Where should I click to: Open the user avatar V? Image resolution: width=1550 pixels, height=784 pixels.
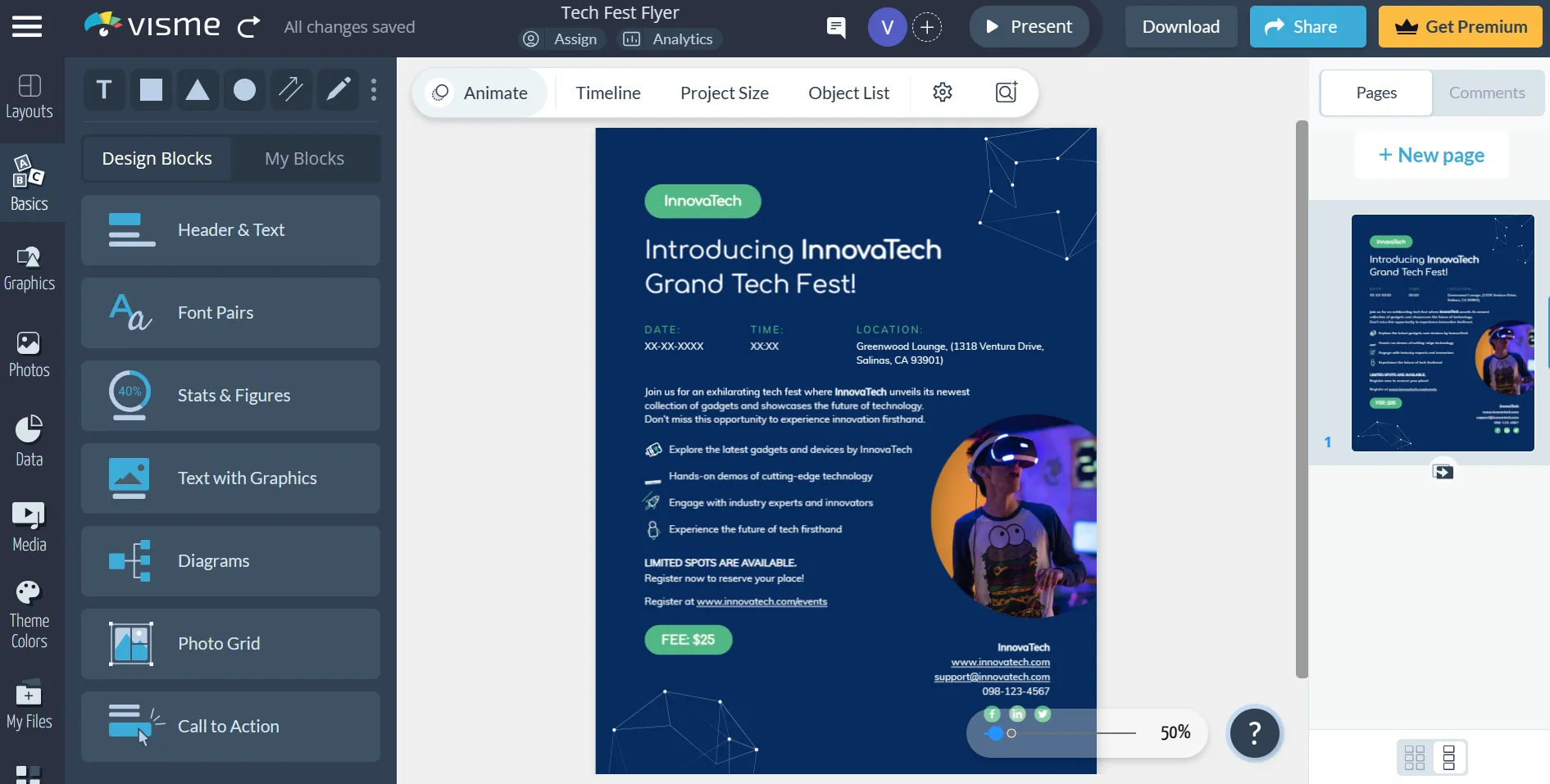tap(887, 27)
